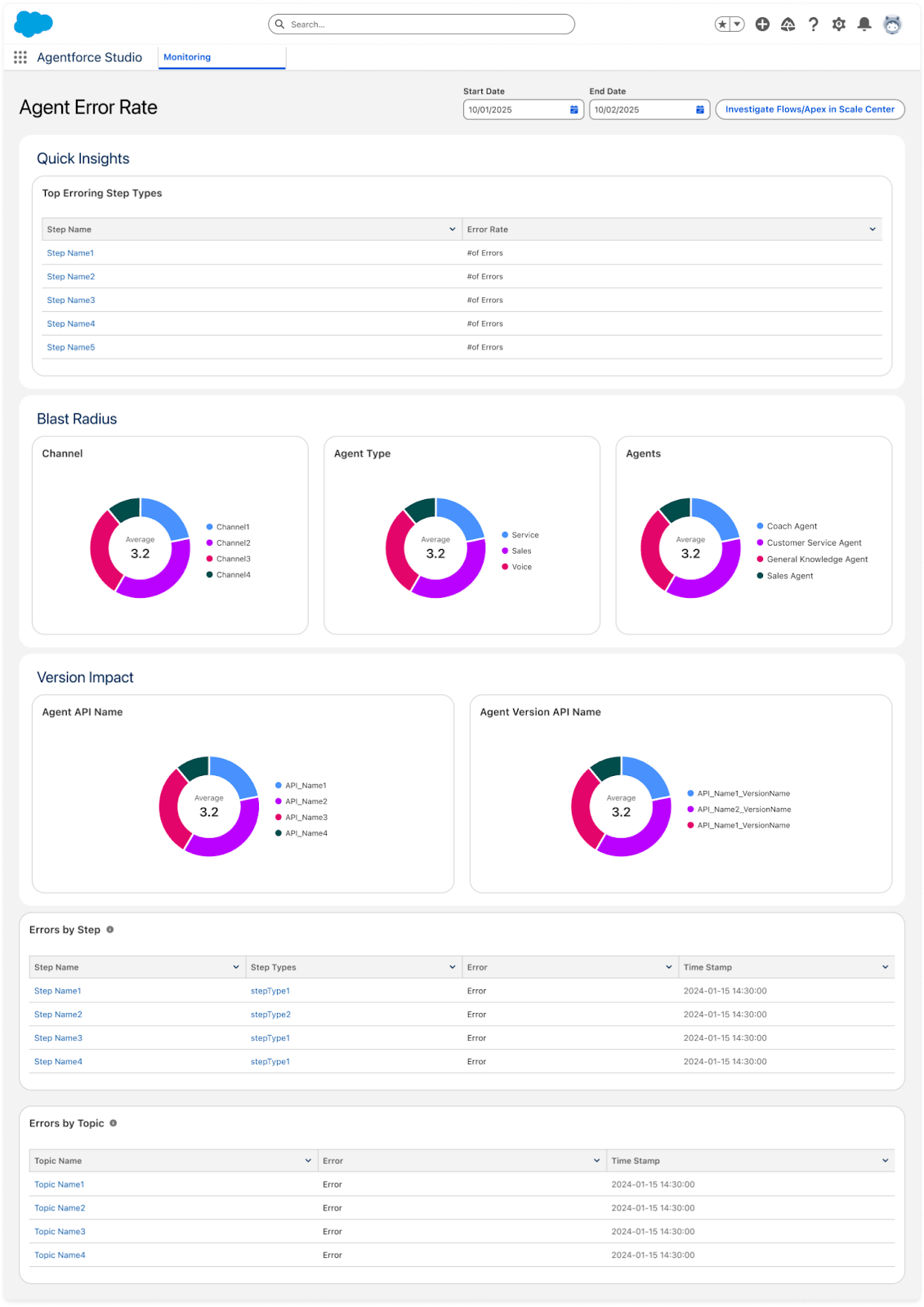
Task: Open the App Launcher grid icon
Action: tap(20, 57)
